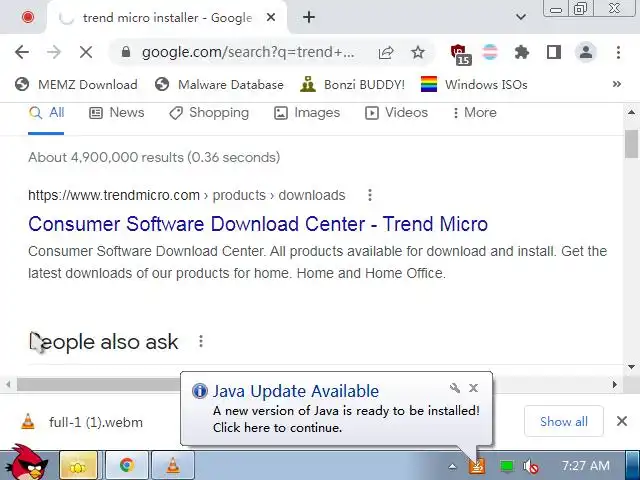Open Chrome's three-dot menu
640x480 pixels.
618,52
